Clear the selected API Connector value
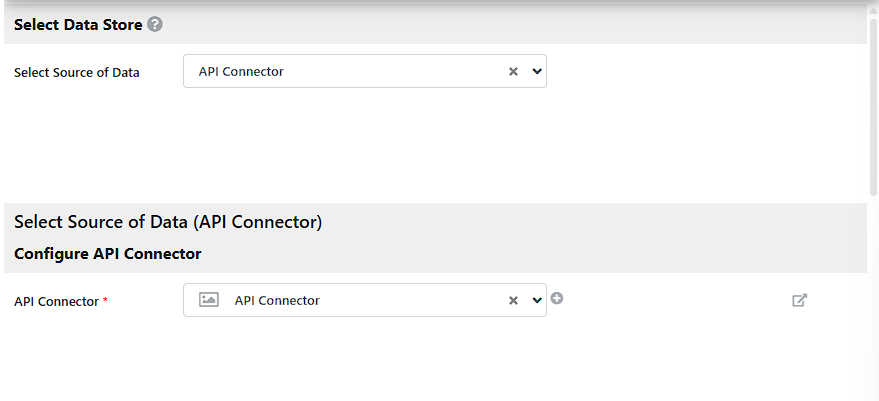 click(514, 300)
